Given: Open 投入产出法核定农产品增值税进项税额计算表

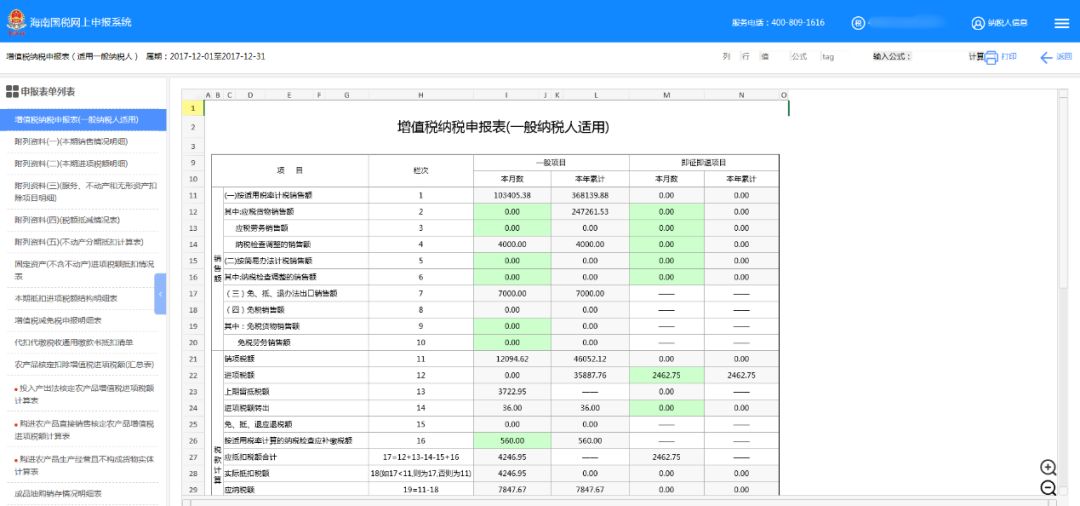Looking at the screenshot, I should (x=83, y=394).
